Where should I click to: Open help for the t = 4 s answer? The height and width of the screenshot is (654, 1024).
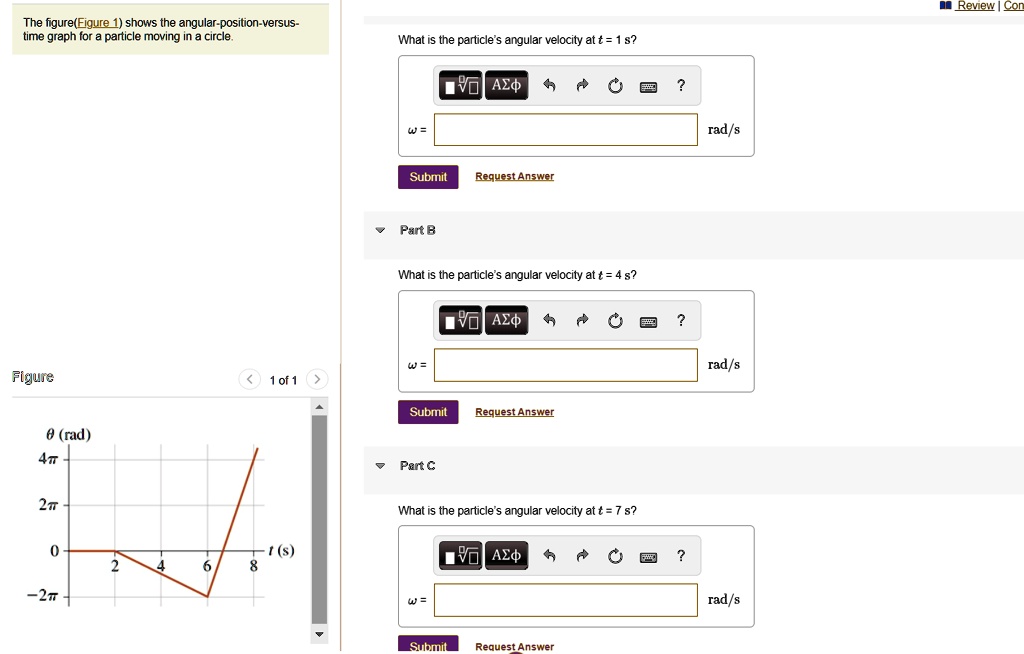(681, 321)
